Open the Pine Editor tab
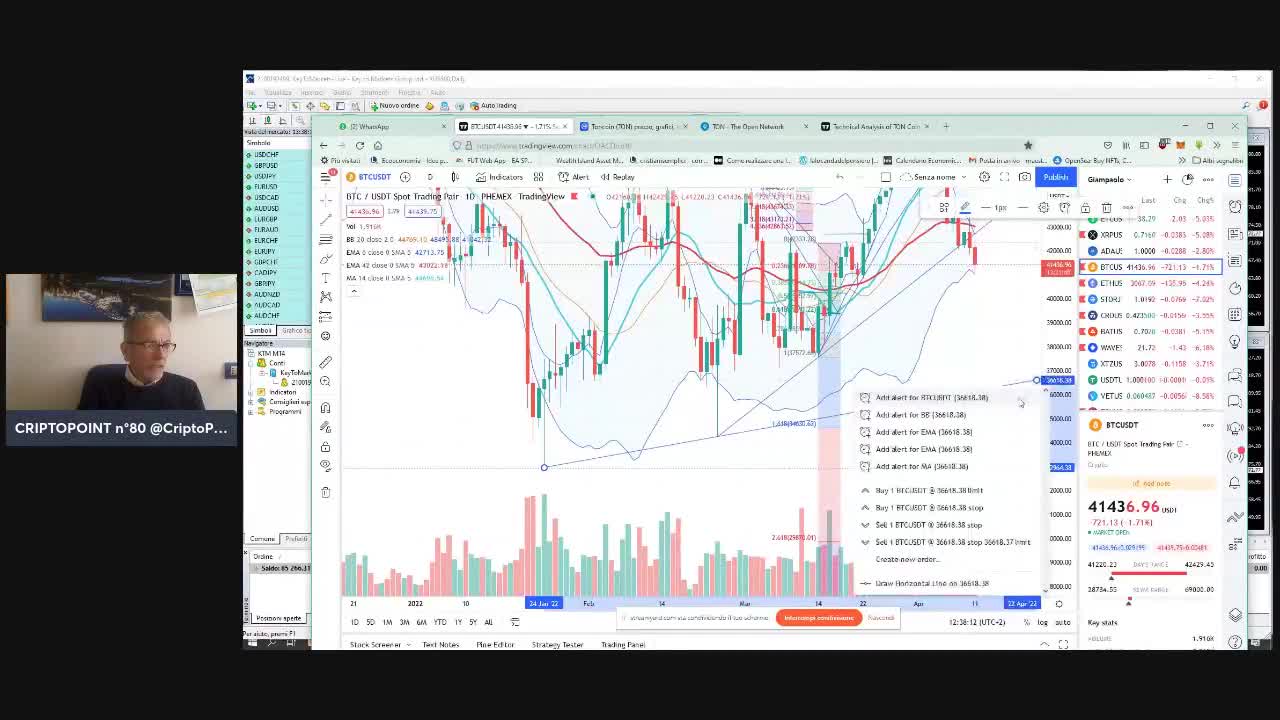Viewport: 1280px width, 720px height. coord(495,645)
